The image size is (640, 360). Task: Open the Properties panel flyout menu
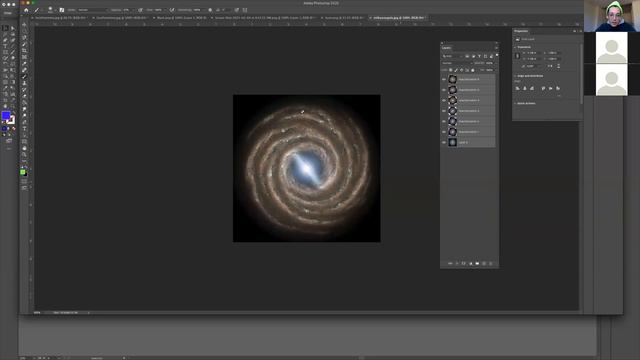pos(580,31)
